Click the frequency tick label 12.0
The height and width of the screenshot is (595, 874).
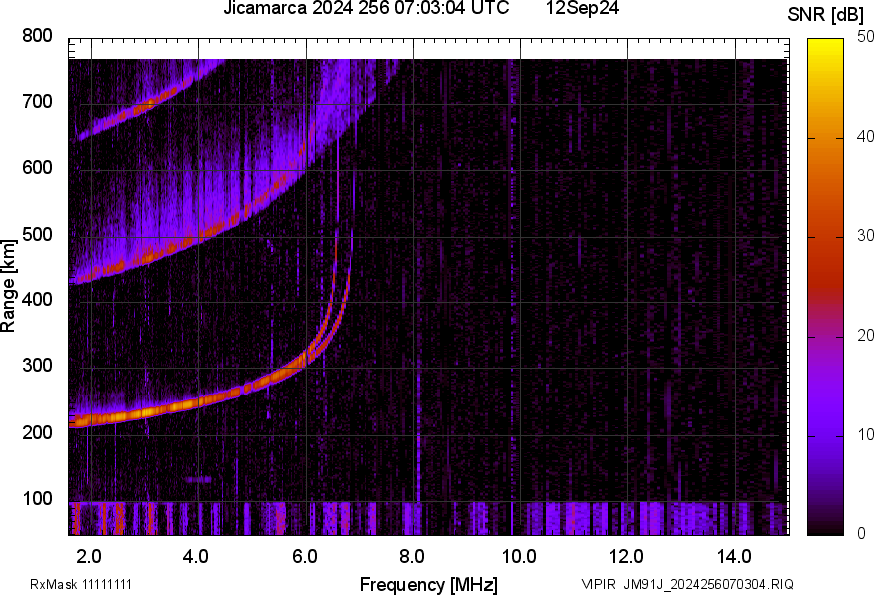627,557
